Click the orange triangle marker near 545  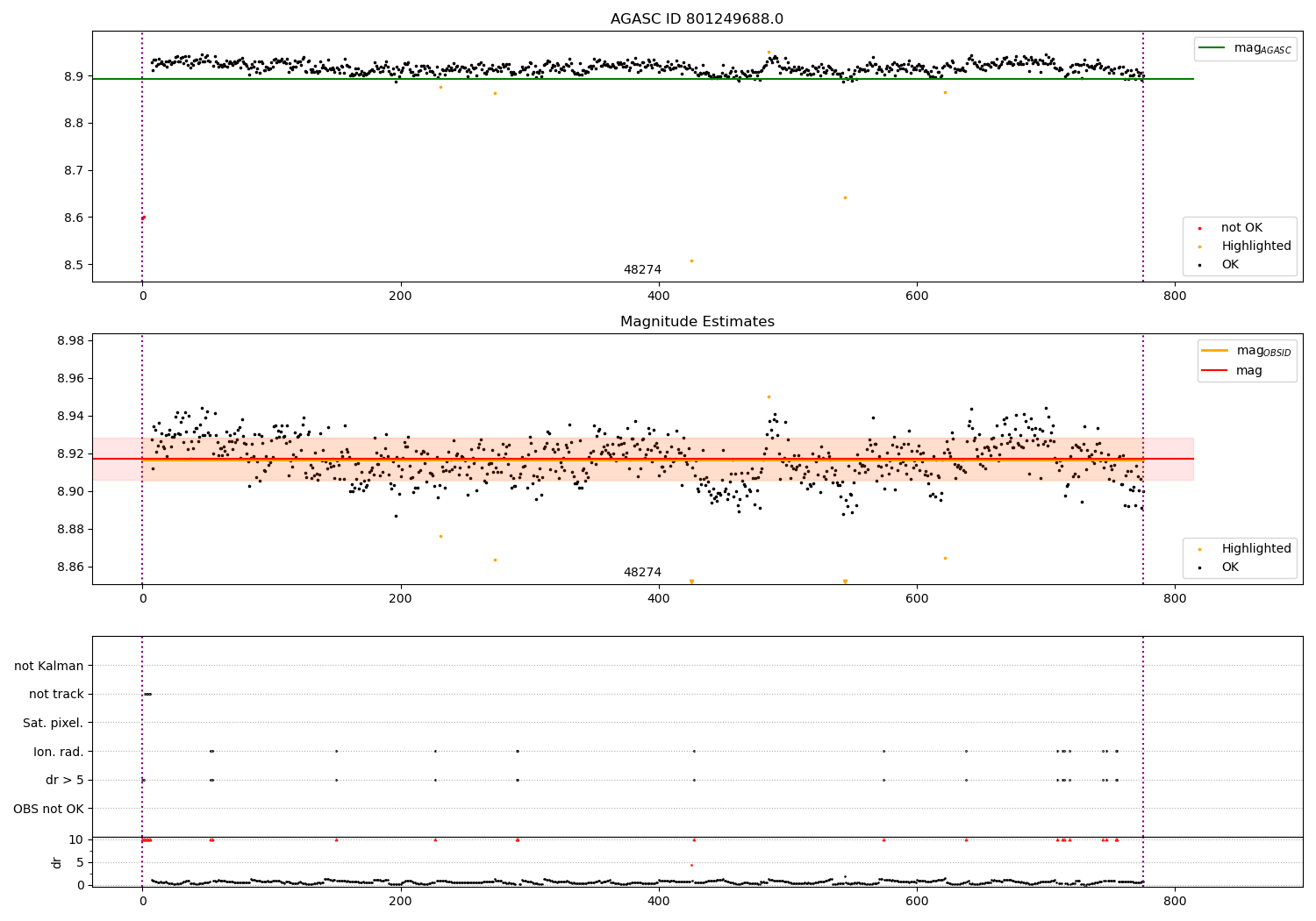(845, 582)
